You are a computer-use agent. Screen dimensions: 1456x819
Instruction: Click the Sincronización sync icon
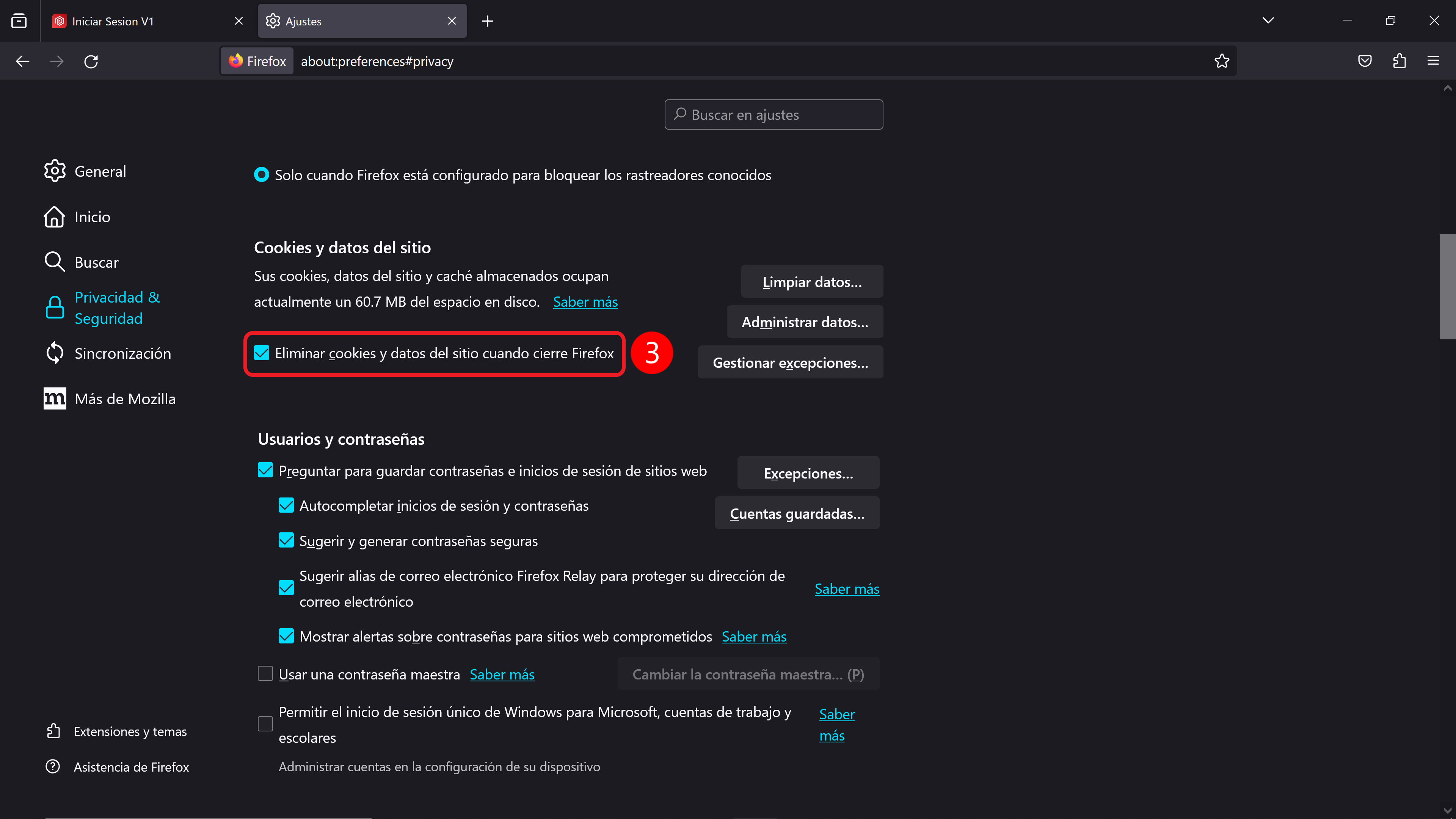55,353
